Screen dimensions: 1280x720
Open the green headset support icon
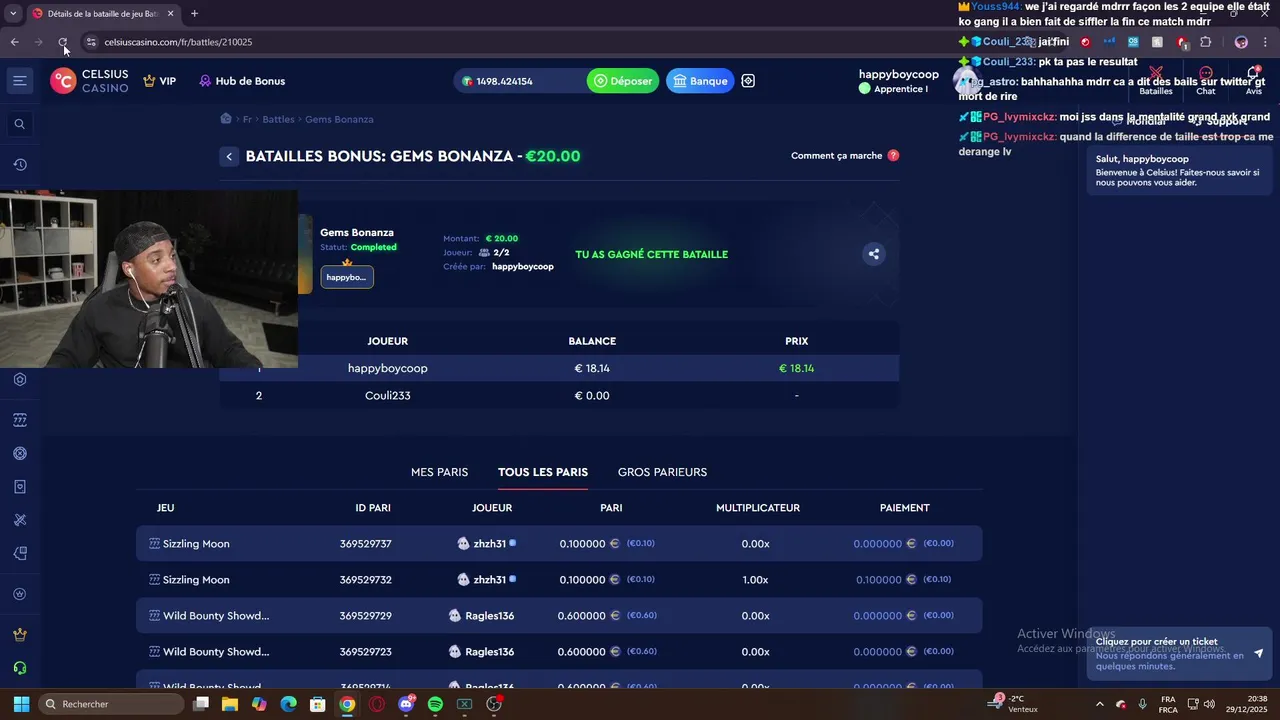(x=19, y=668)
